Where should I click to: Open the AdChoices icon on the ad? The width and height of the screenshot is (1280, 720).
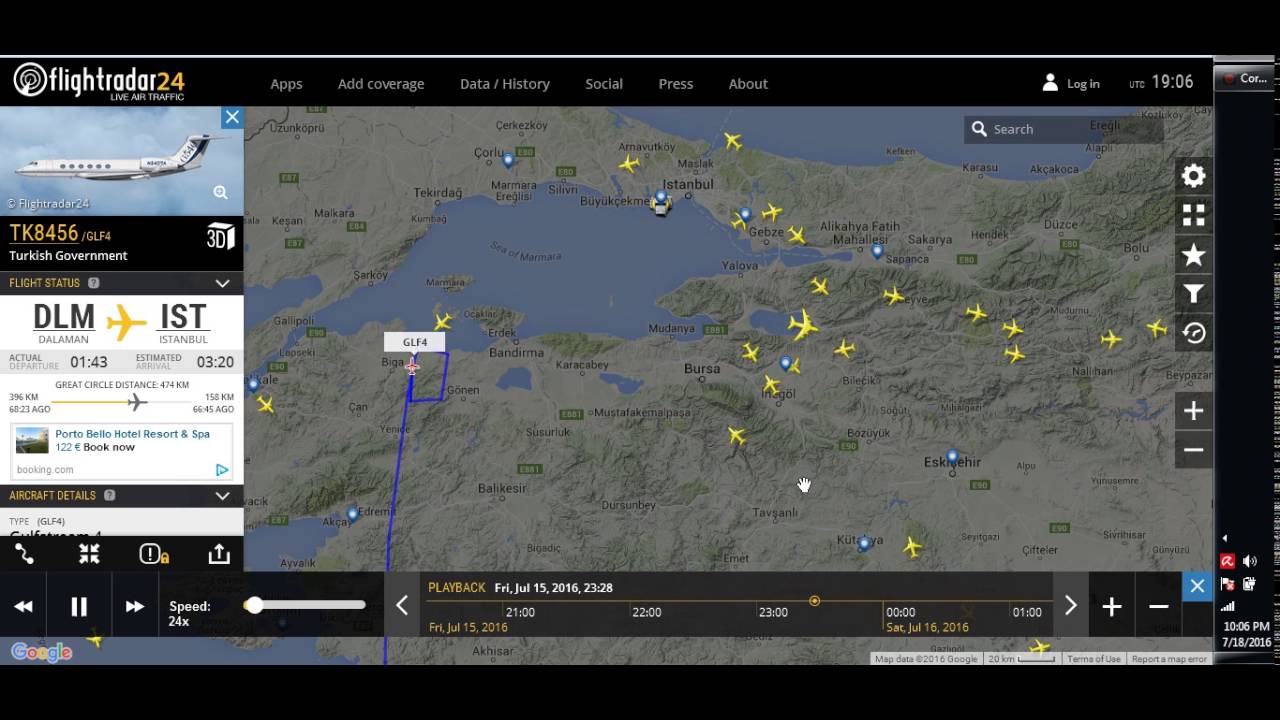click(222, 470)
